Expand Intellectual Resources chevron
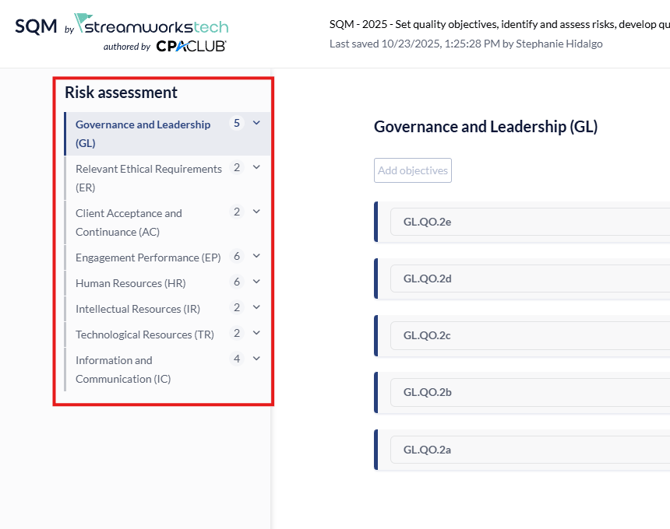The image size is (670, 529). click(x=257, y=307)
